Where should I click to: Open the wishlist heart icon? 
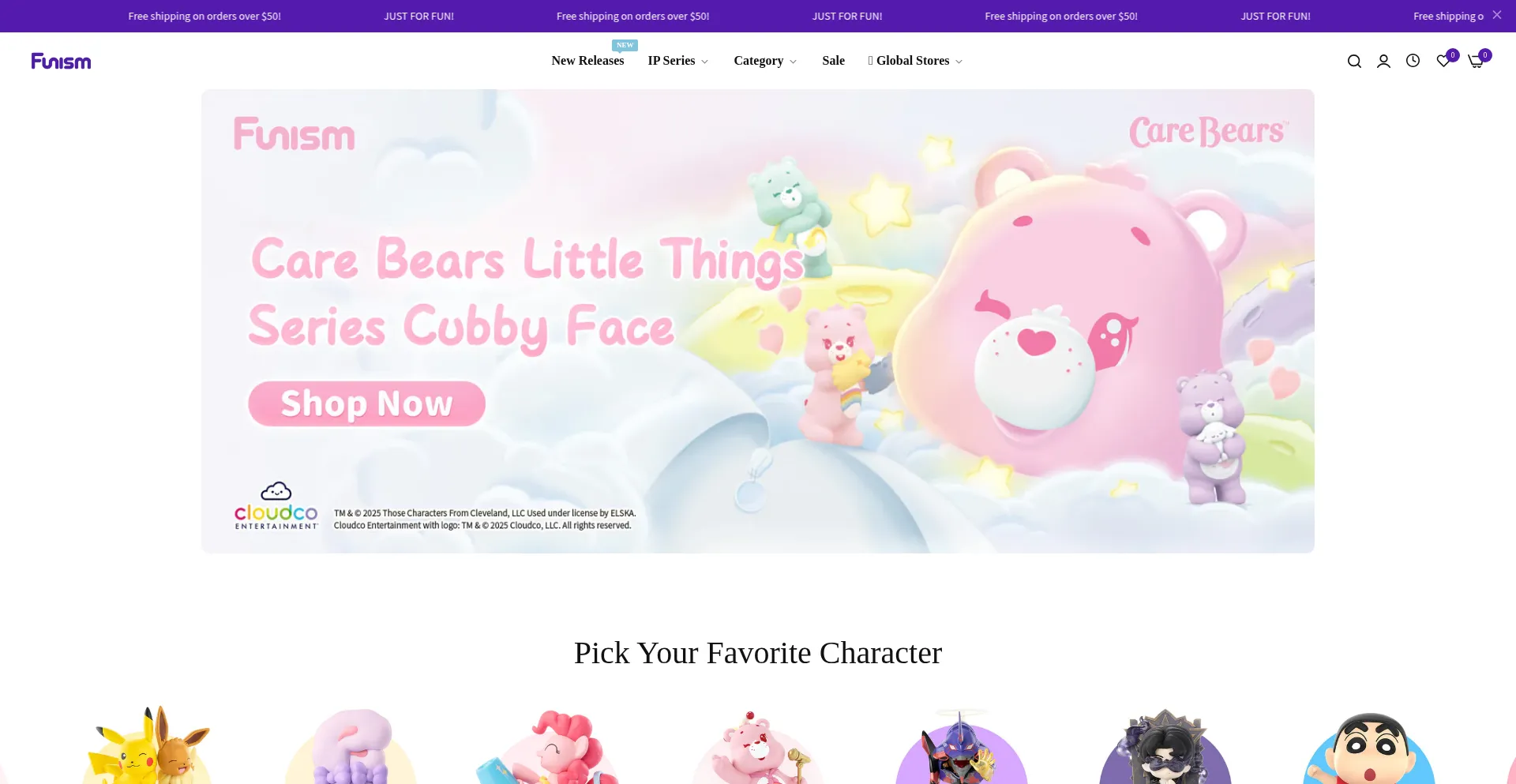(x=1443, y=61)
